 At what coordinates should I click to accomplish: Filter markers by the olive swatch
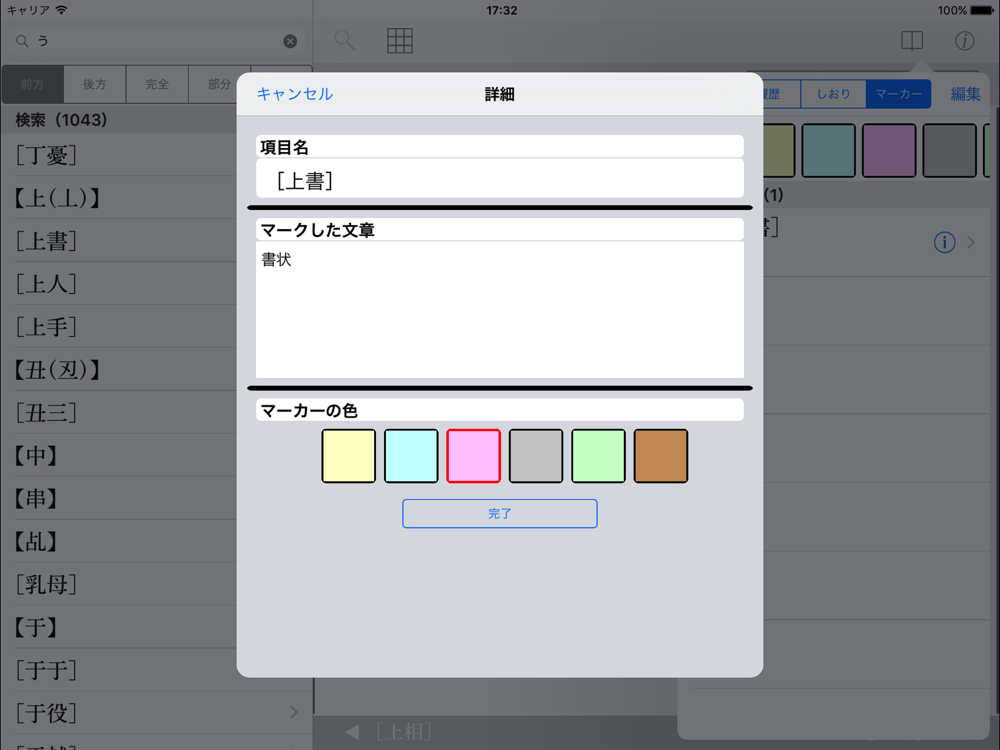click(779, 151)
